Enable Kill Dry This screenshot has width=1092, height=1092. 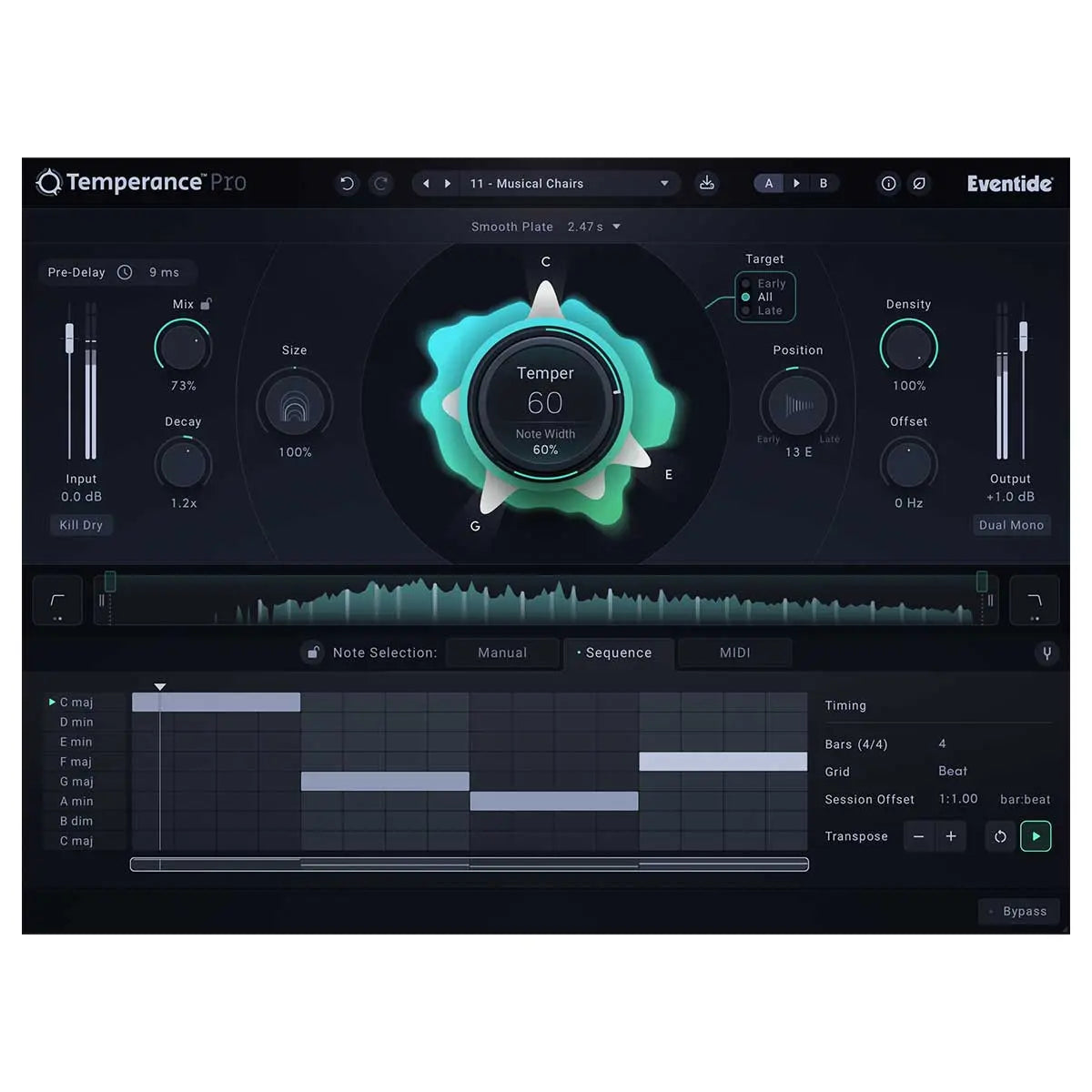(81, 525)
